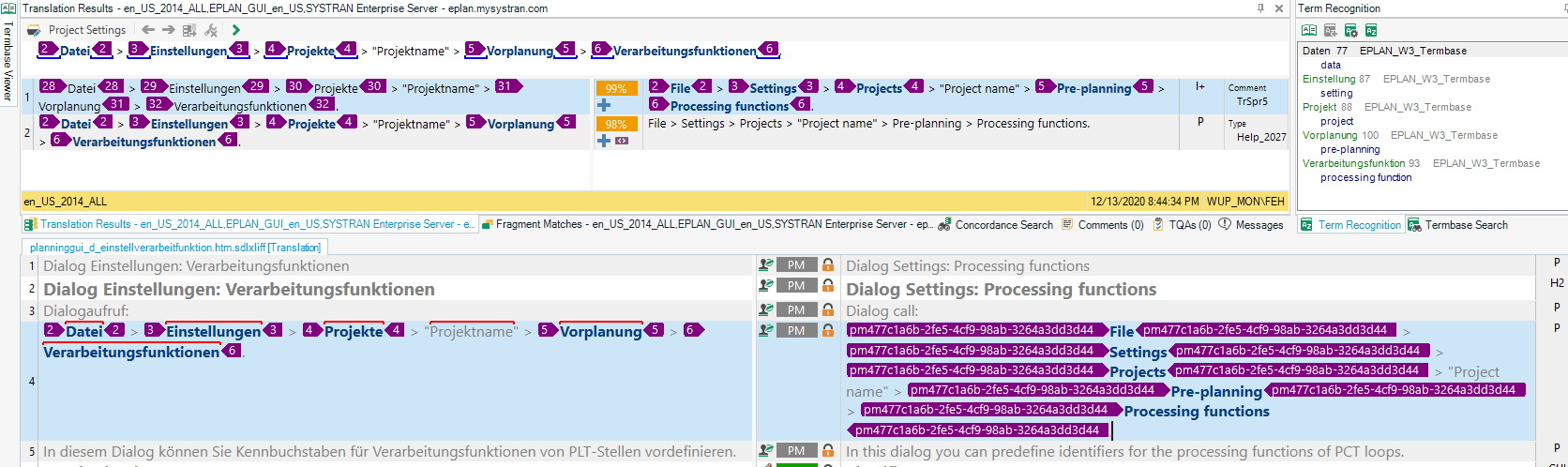Image resolution: width=1568 pixels, height=467 pixels.
Task: Select source segment 1 Dialog Einstellungen
Action: coord(196,266)
